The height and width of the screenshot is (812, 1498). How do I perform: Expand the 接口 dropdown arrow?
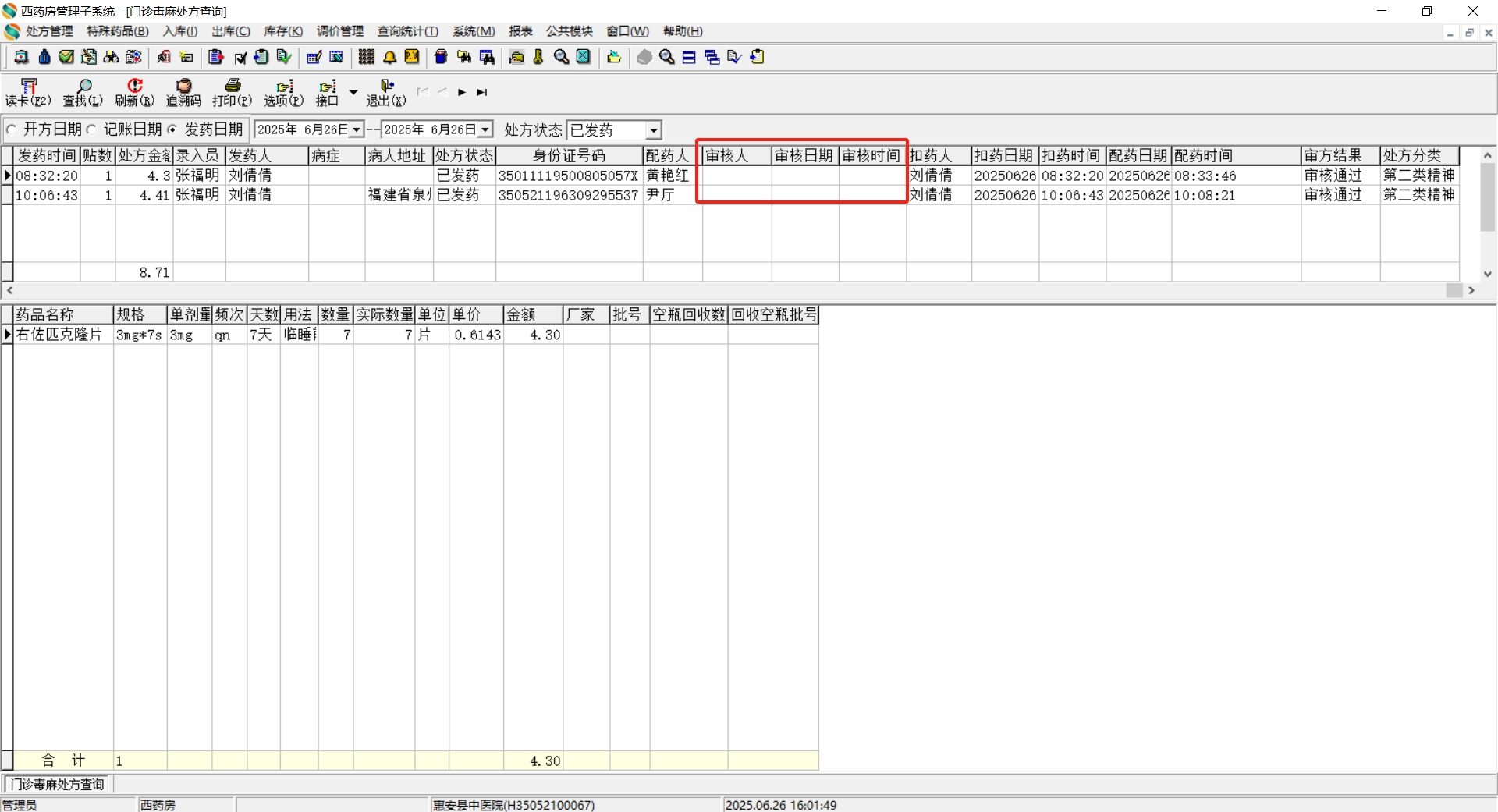353,92
